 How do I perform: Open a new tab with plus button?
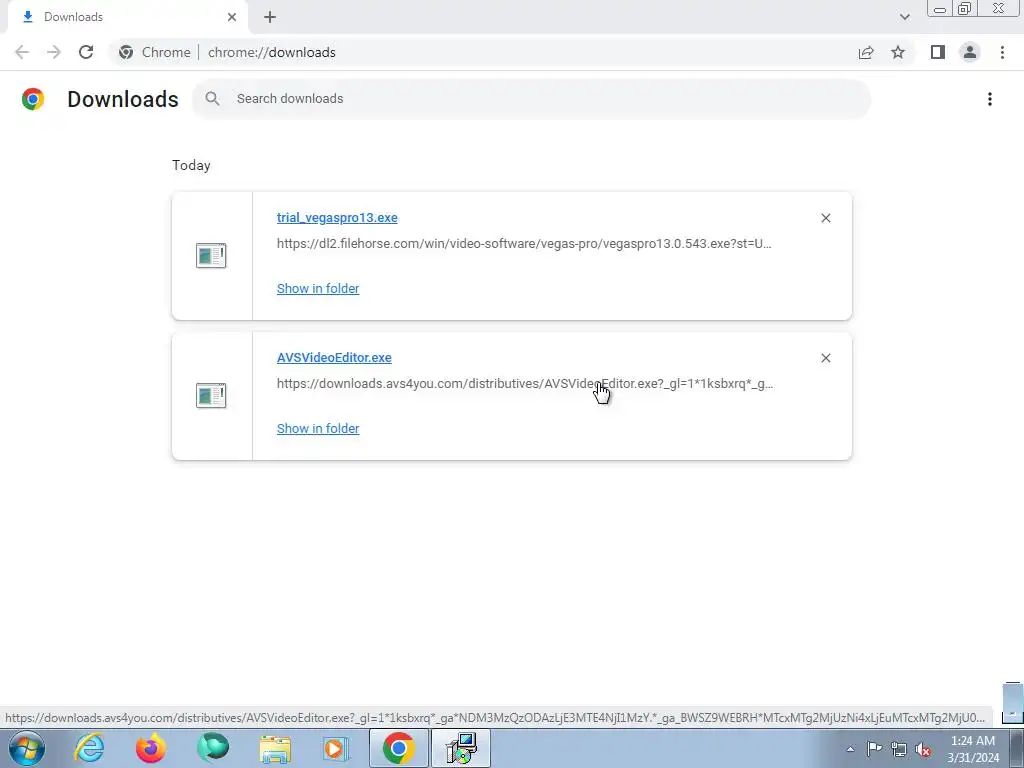click(x=270, y=17)
